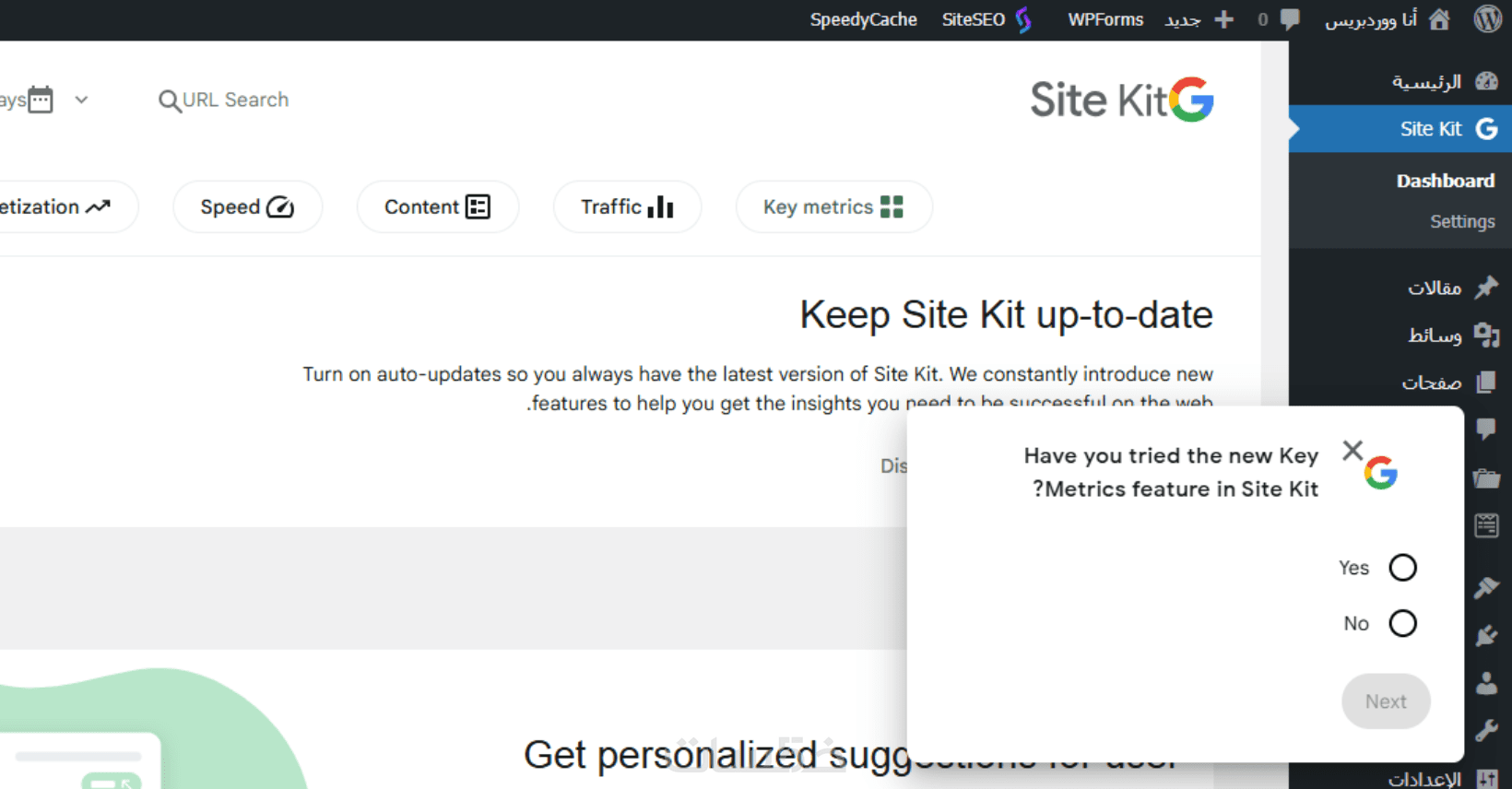Image resolution: width=1512 pixels, height=789 pixels.
Task: Click the أنا ووردبريس site name link
Action: click(1371, 19)
